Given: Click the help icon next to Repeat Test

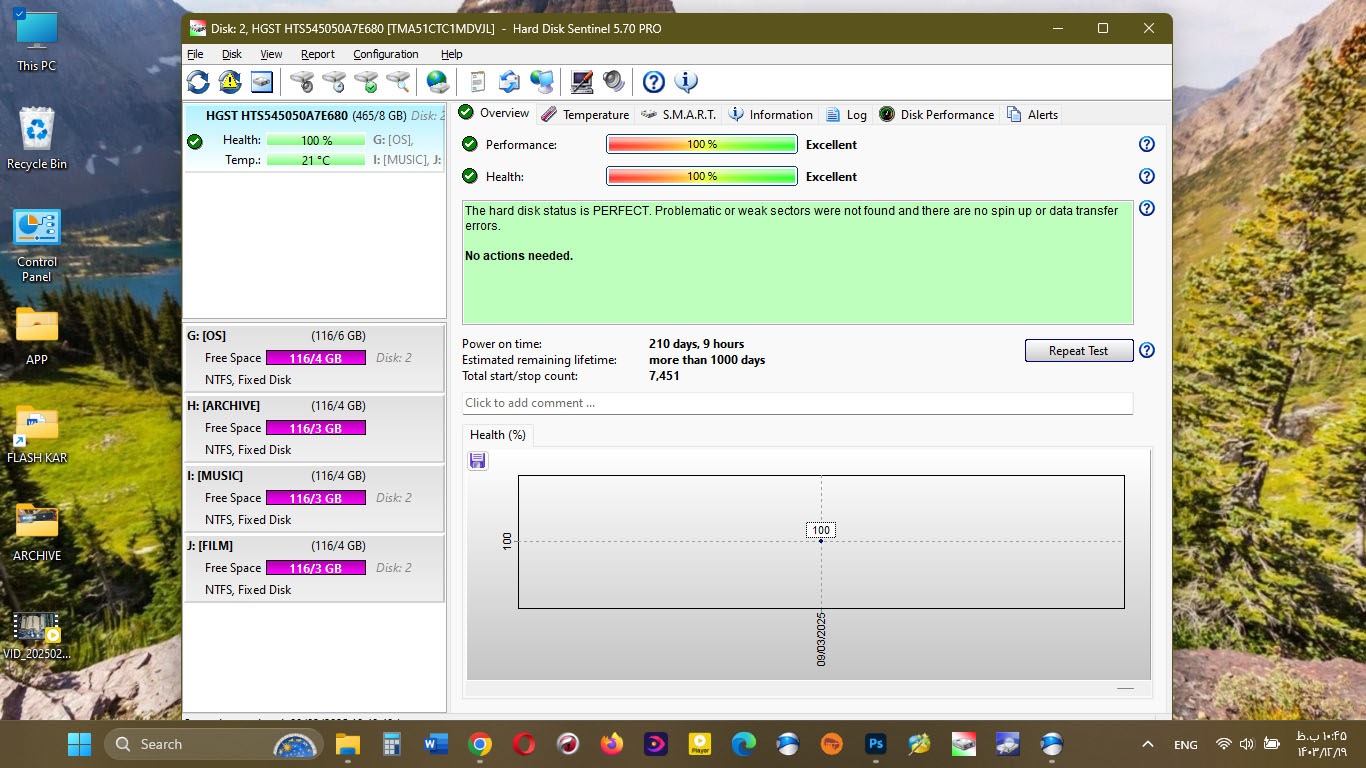Looking at the screenshot, I should (x=1147, y=351).
